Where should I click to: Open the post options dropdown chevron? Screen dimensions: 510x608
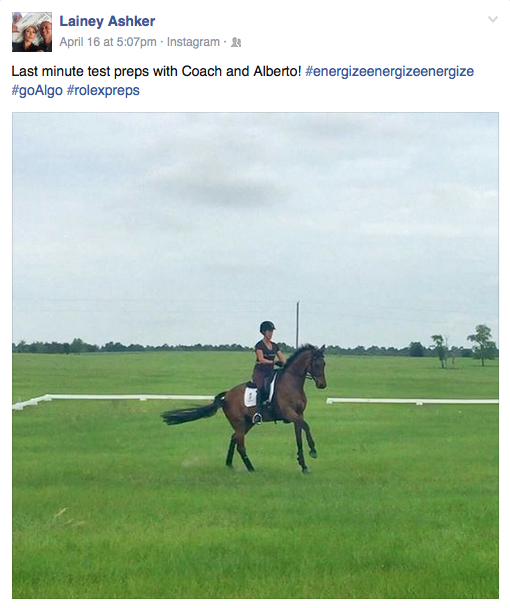click(493, 19)
